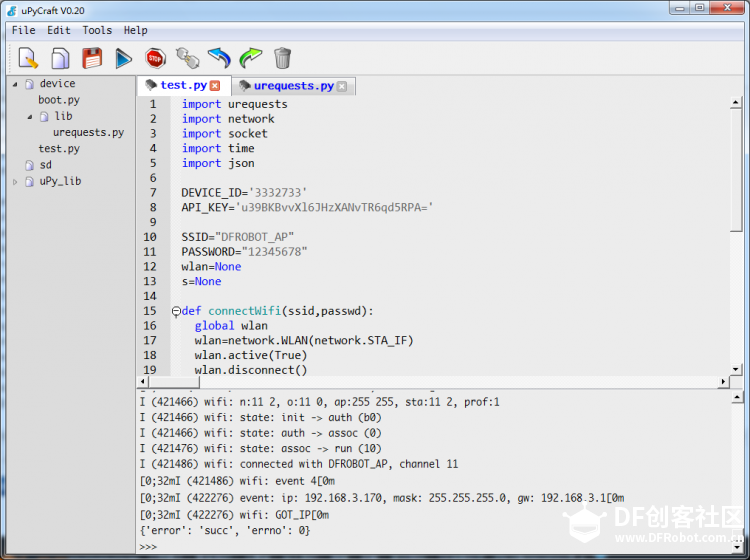750x560 pixels.
Task: Select urequests.py under lib
Action: [88, 132]
